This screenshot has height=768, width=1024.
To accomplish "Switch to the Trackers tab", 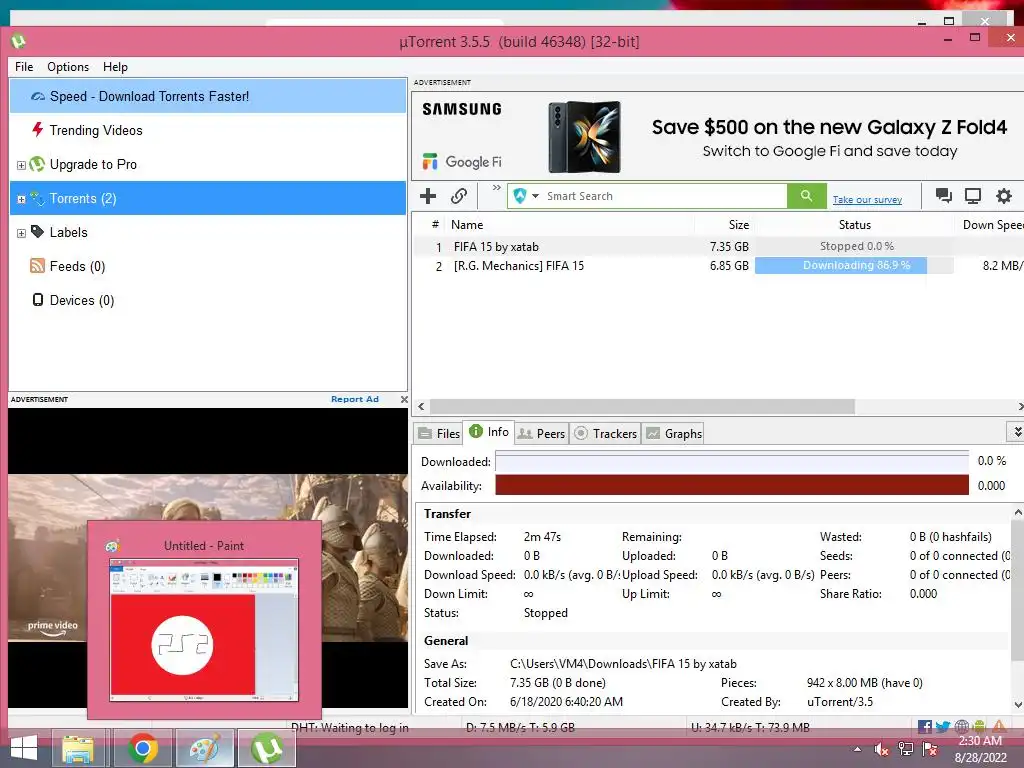I will click(x=605, y=434).
